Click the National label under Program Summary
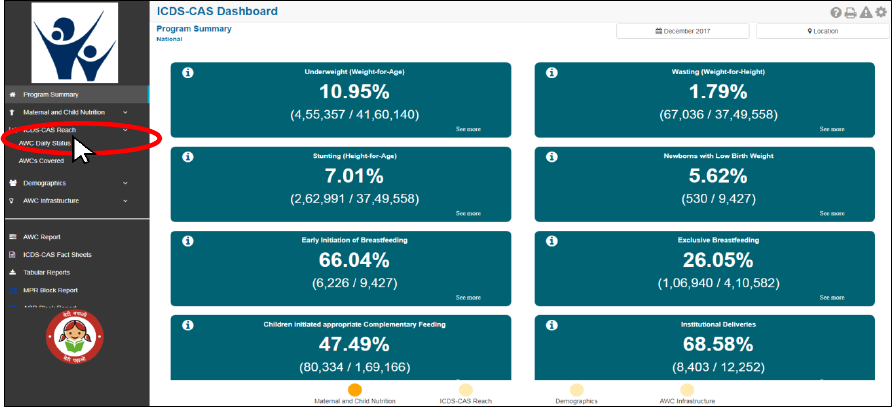892x407 pixels. pyautogui.click(x=169, y=39)
